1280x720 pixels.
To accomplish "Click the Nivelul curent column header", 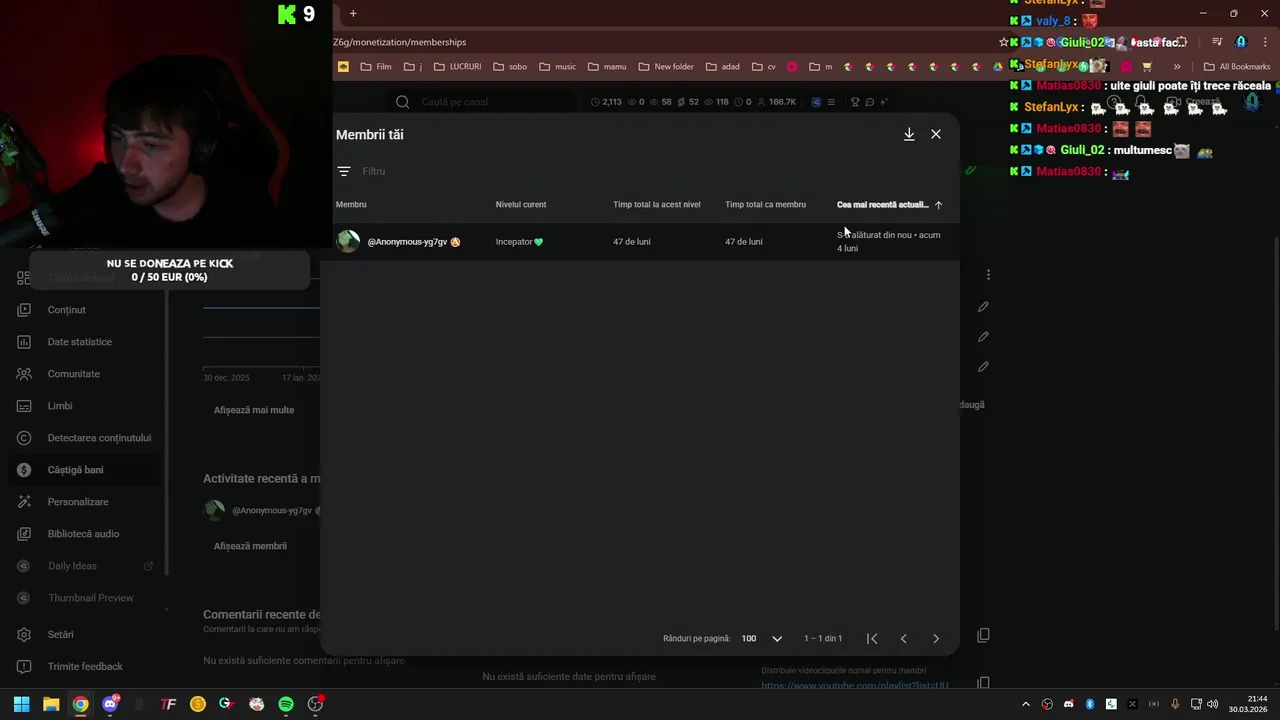I will pyautogui.click(x=521, y=205).
